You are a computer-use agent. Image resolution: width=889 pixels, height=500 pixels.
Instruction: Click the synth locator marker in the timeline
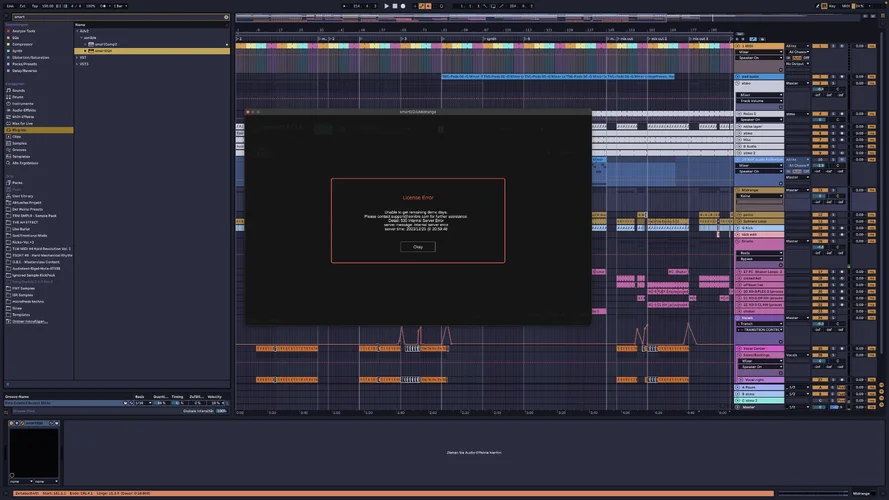tap(491, 38)
